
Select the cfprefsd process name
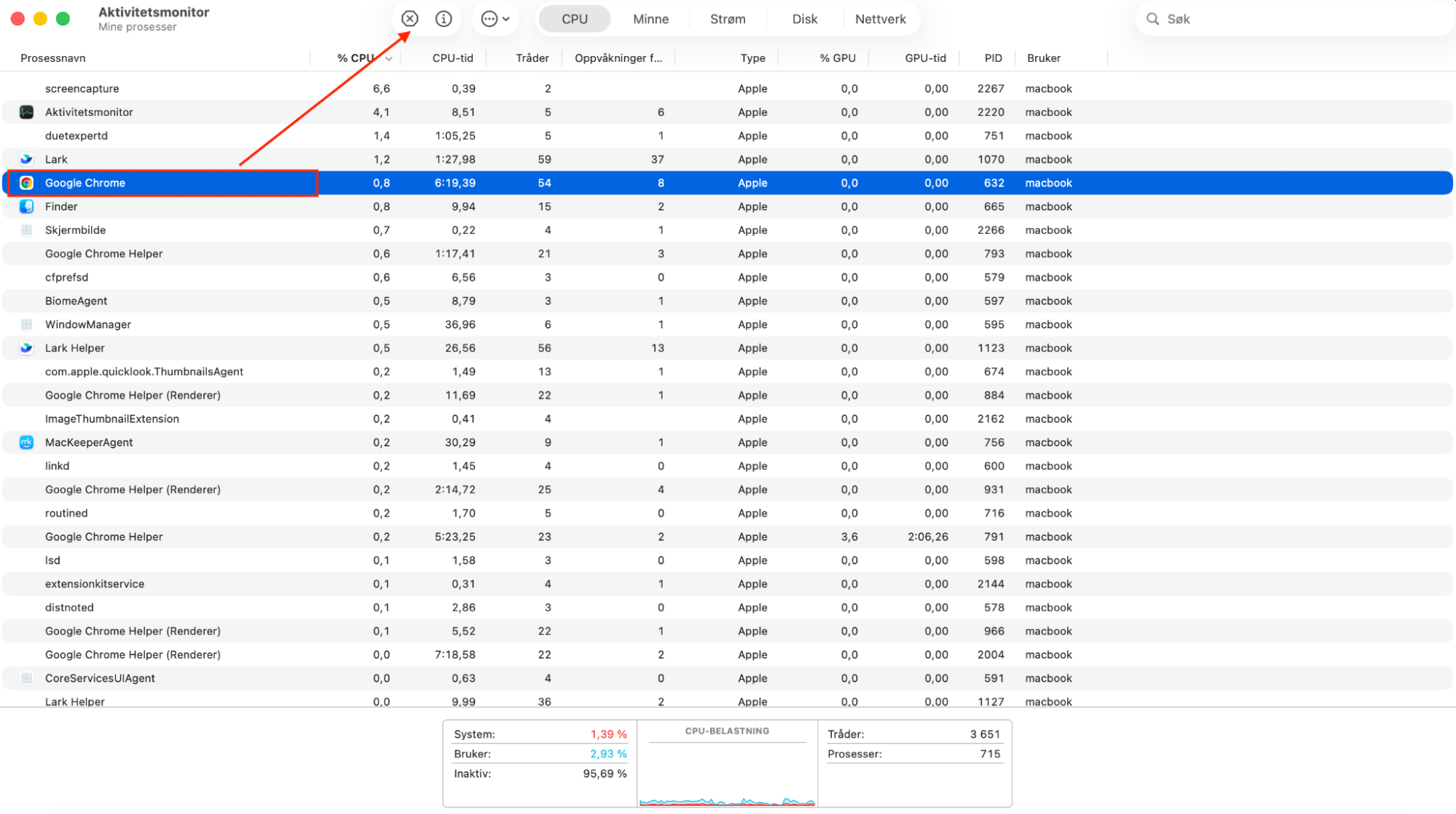66,277
